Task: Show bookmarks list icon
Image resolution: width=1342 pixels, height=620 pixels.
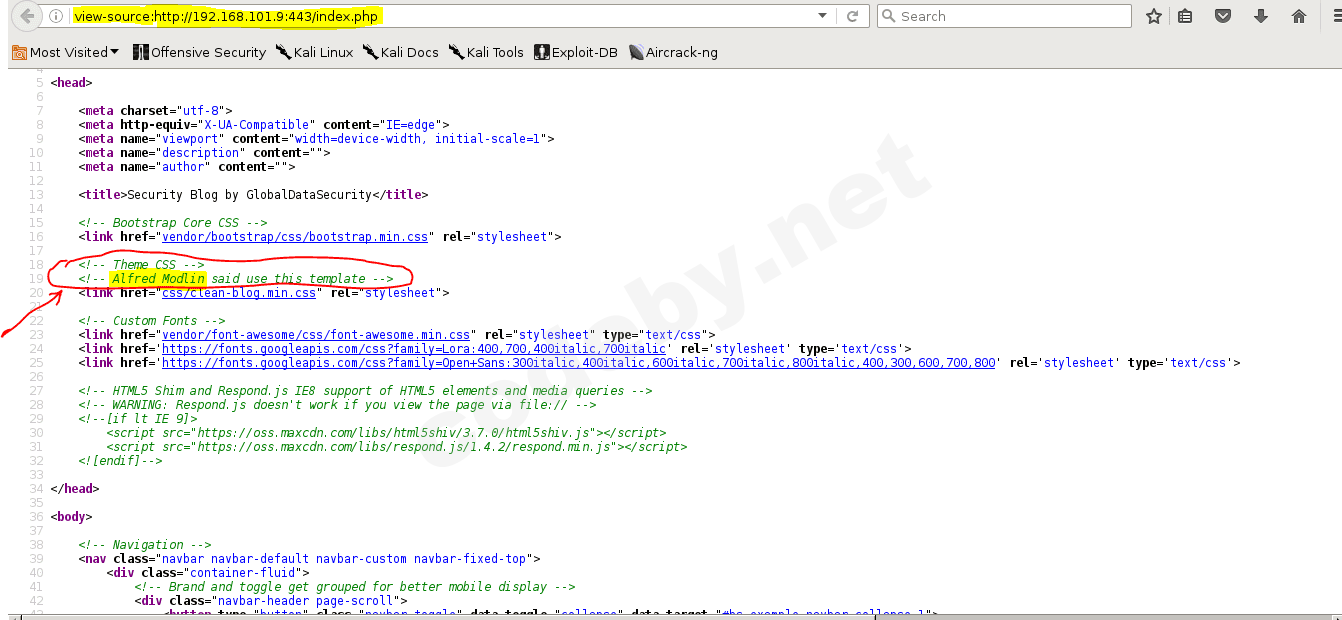Action: click(1185, 16)
